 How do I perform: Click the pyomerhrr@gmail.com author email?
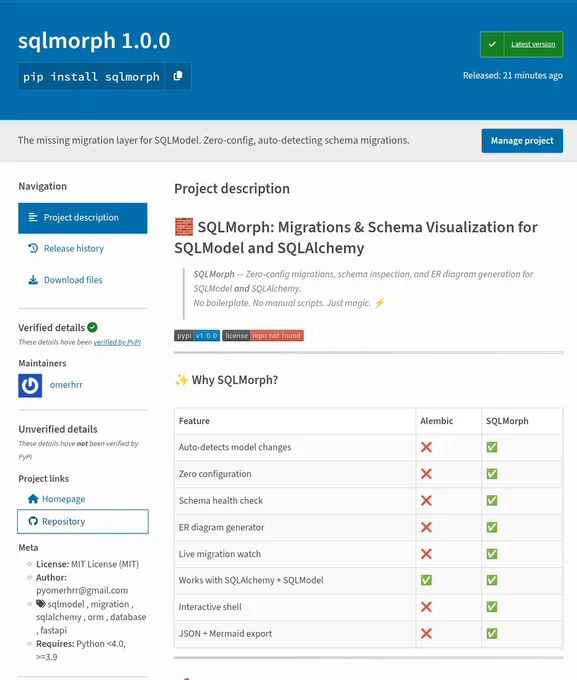click(82, 590)
